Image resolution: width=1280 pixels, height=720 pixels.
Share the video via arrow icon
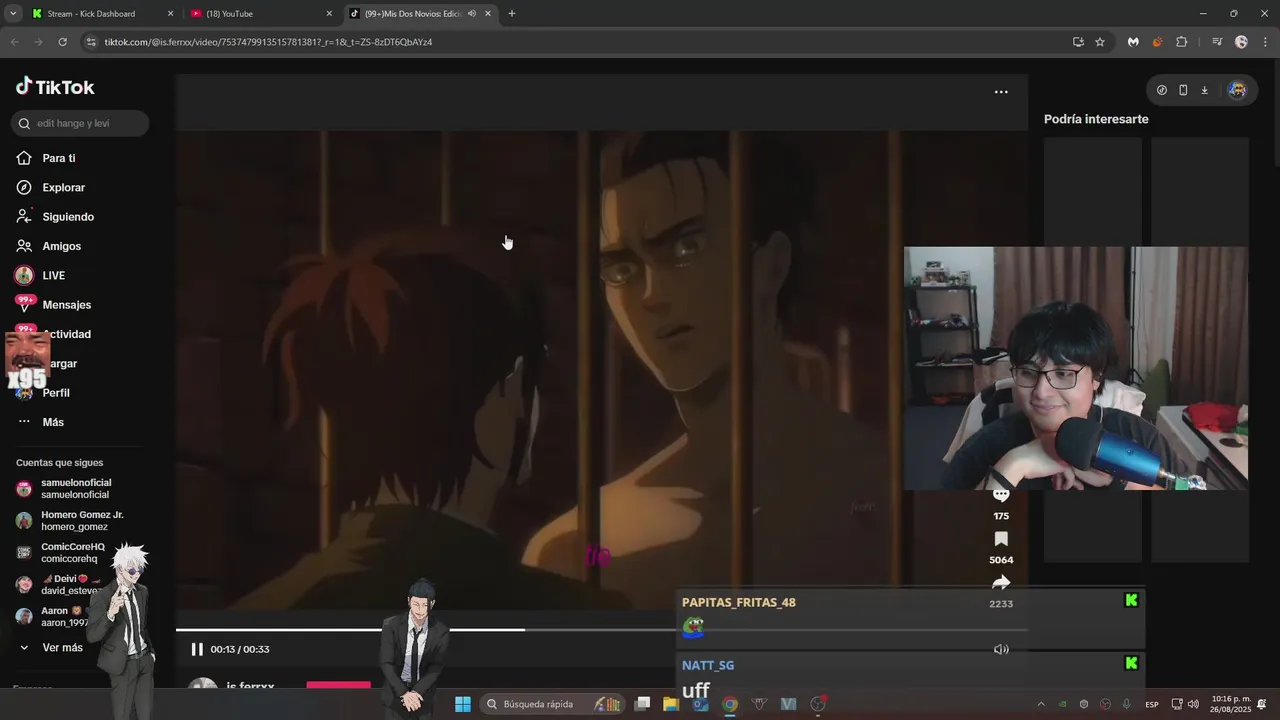[x=1001, y=583]
